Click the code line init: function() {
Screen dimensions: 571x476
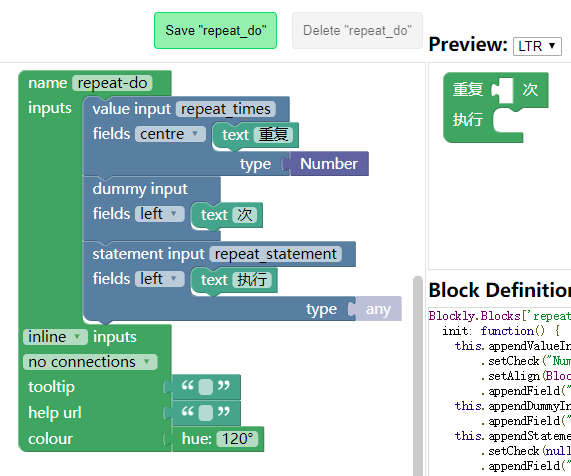pyautogui.click(x=501, y=331)
